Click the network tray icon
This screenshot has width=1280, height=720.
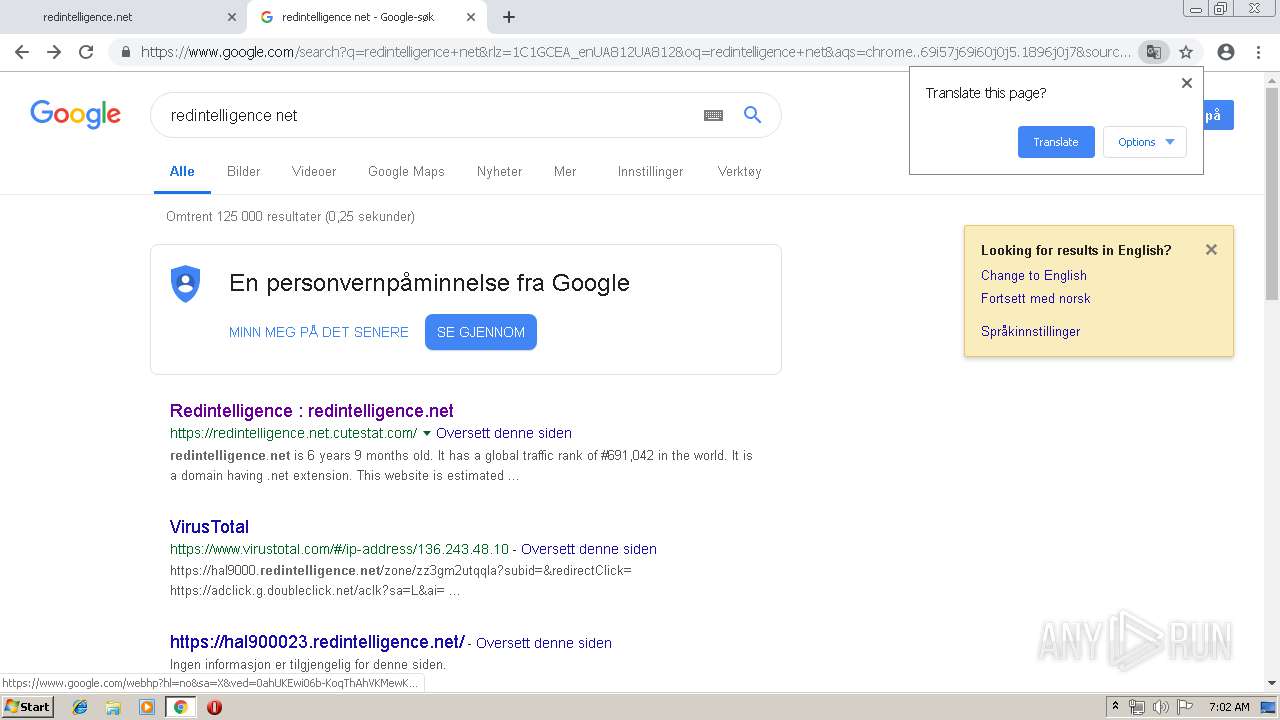coord(1137,707)
